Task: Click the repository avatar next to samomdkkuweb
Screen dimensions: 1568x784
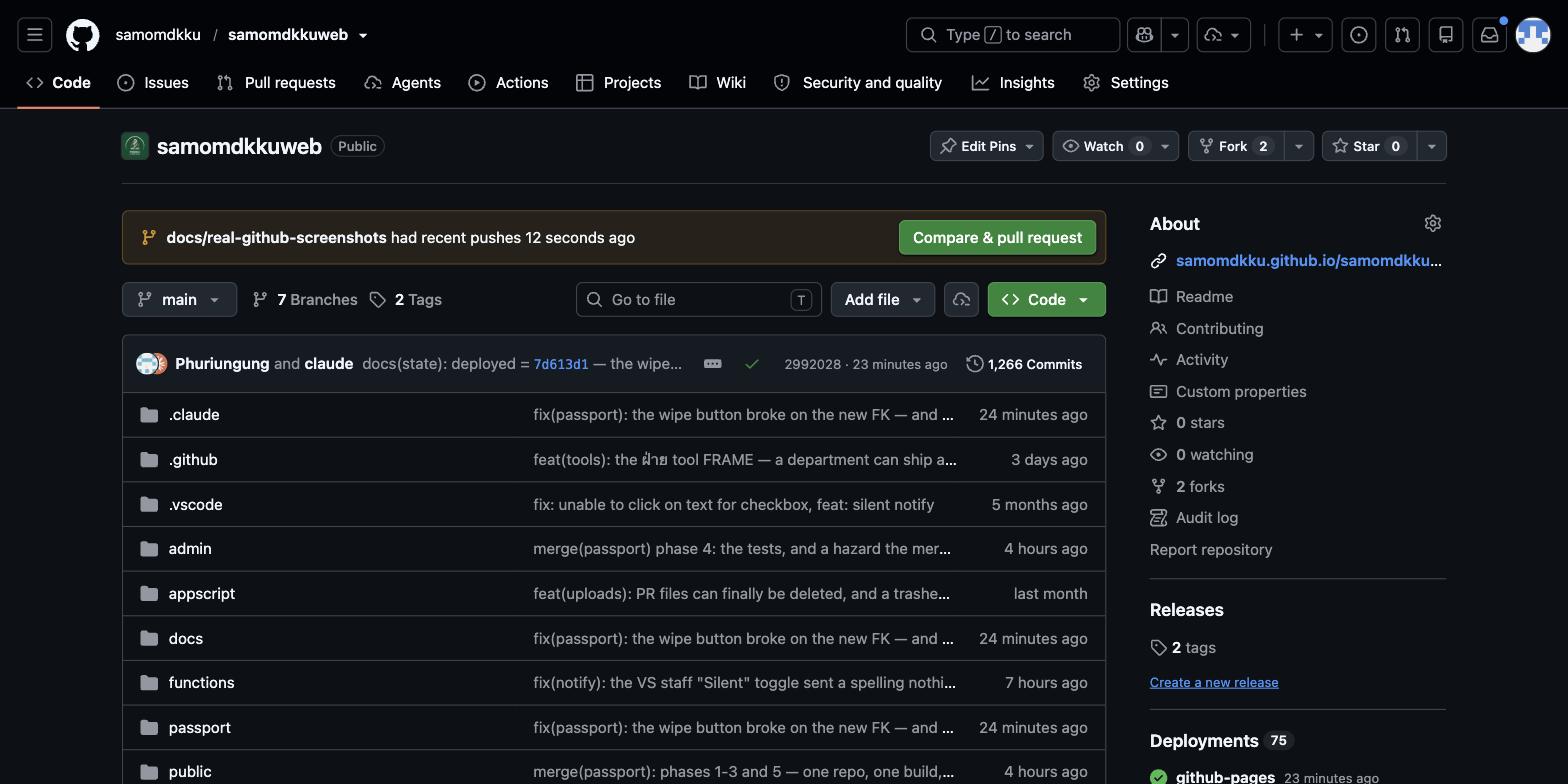Action: point(135,146)
